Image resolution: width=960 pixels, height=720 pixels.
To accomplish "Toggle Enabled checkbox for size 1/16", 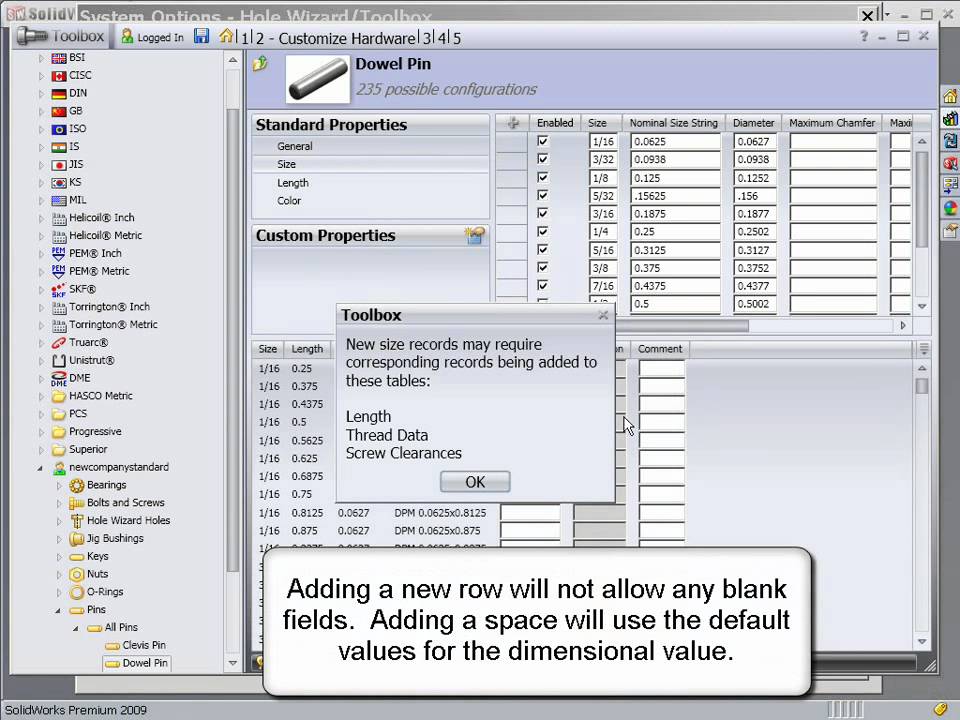I will point(542,141).
